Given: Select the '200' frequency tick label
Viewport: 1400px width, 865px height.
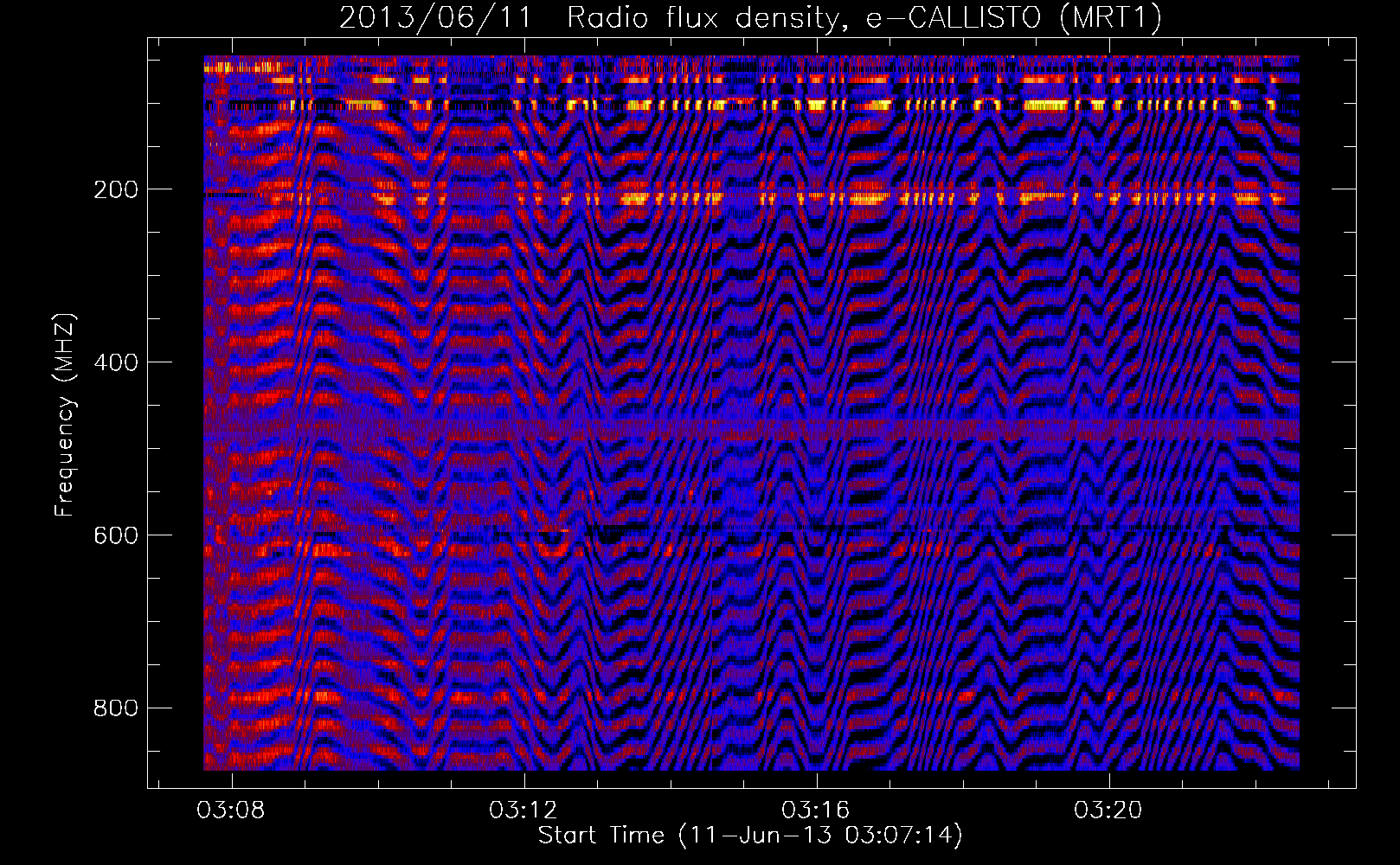Looking at the screenshot, I should [x=116, y=189].
